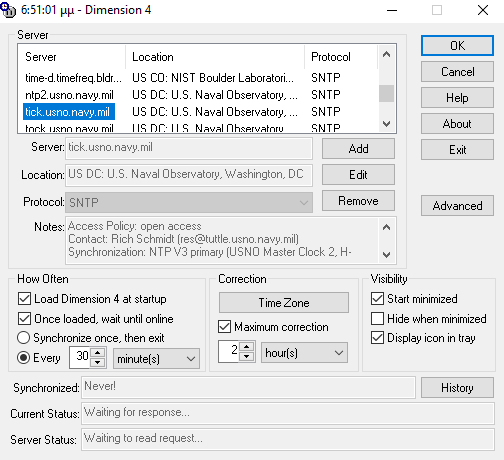Click the Location input field
Screen dimensions: 504x460
tap(189, 175)
